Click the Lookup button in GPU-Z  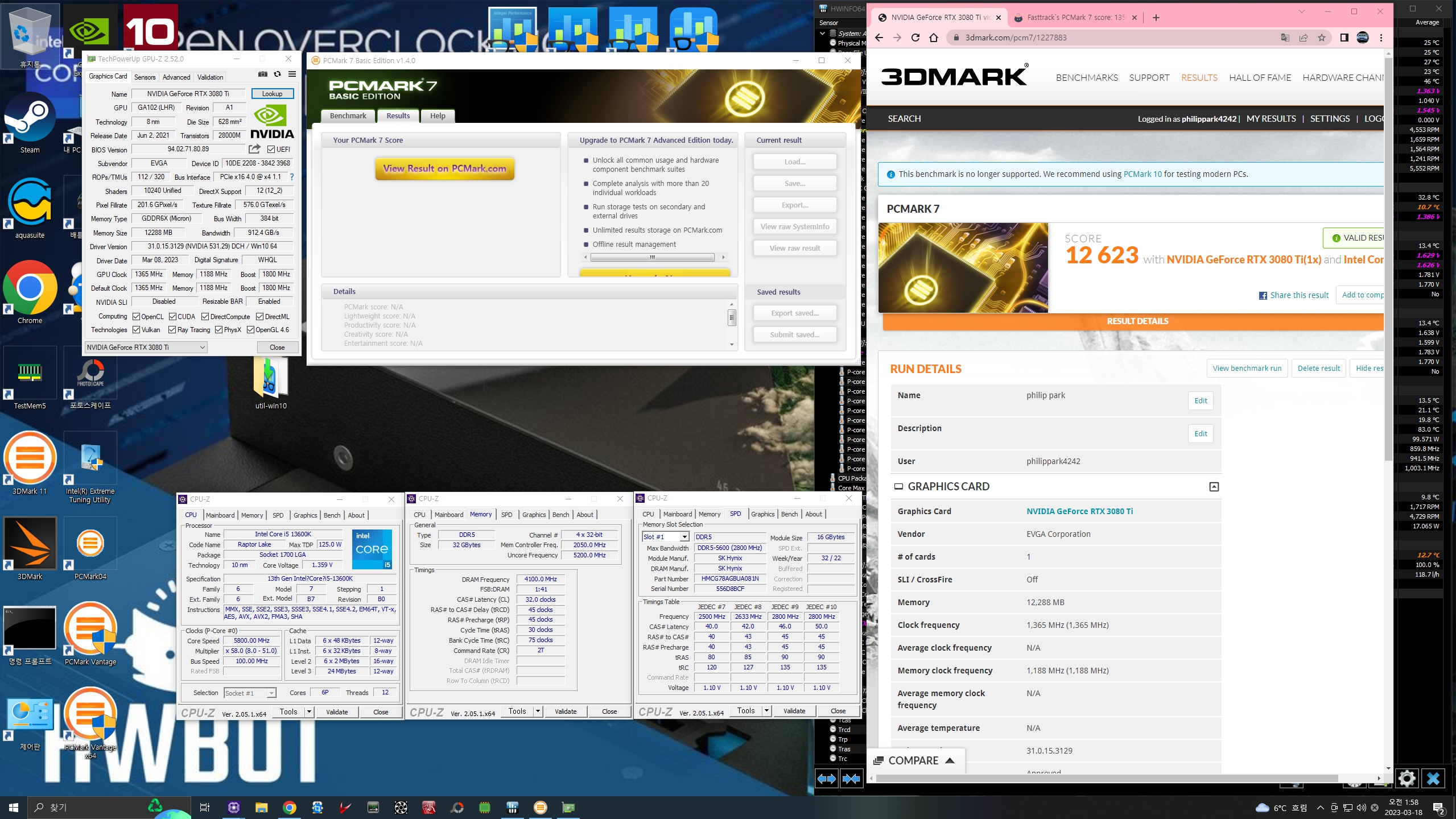point(272,94)
